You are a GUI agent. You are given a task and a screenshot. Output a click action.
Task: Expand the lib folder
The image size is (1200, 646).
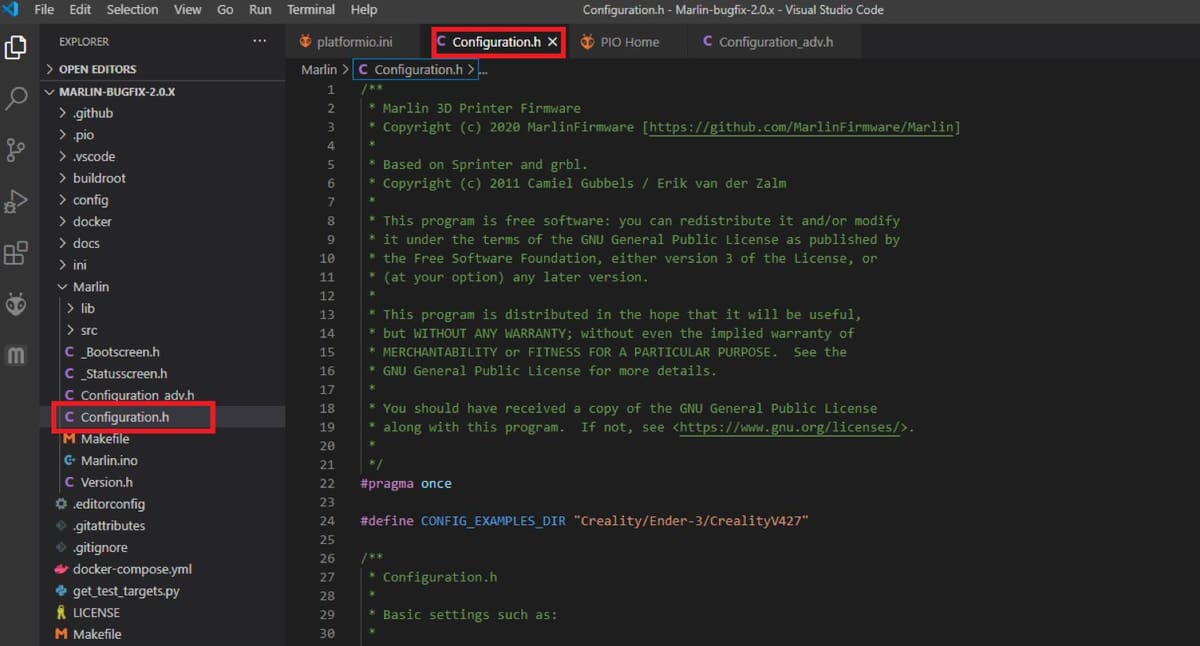click(x=88, y=309)
